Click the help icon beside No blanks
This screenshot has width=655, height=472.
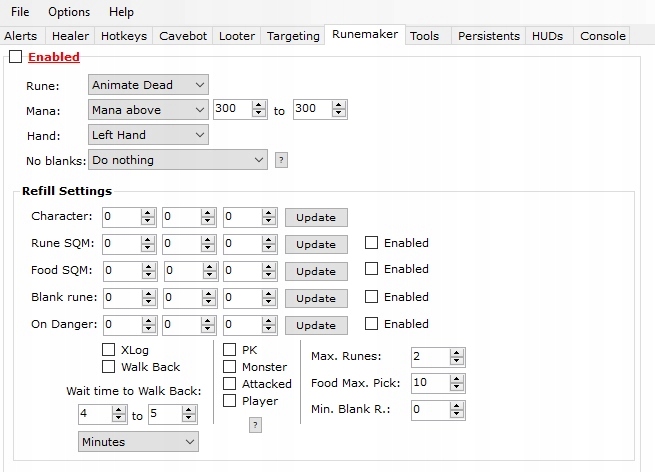281,160
